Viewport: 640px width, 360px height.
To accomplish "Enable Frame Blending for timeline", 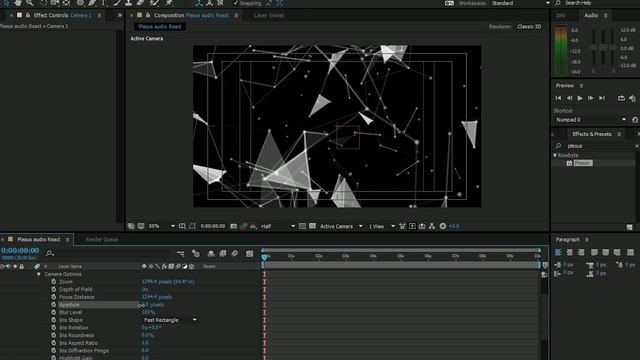I will pos(222,253).
